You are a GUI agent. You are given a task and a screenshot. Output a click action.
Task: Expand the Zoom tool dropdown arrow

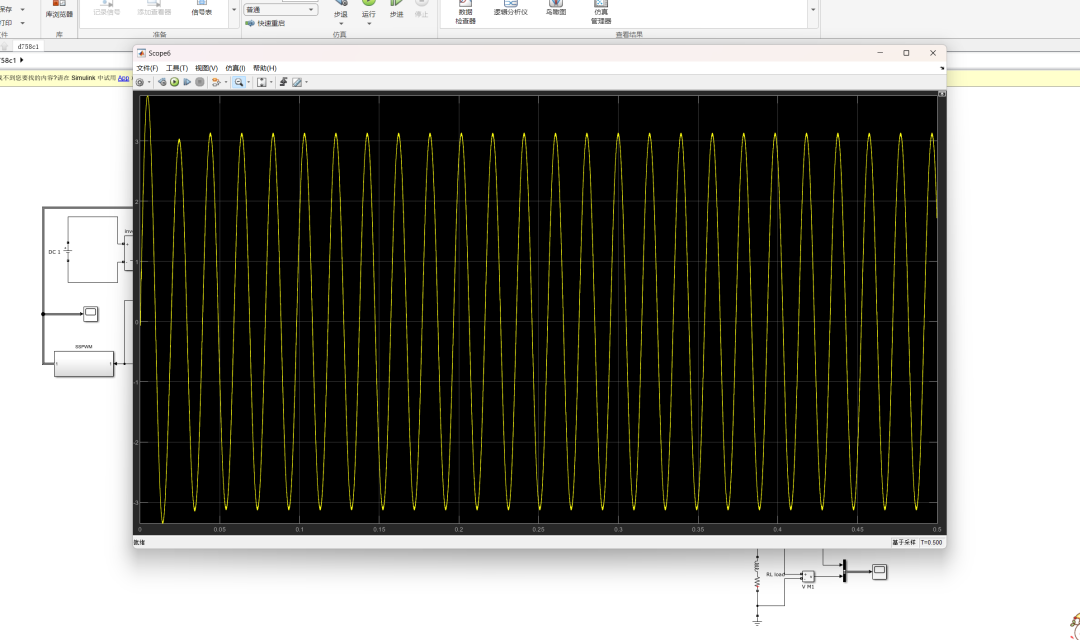(248, 82)
